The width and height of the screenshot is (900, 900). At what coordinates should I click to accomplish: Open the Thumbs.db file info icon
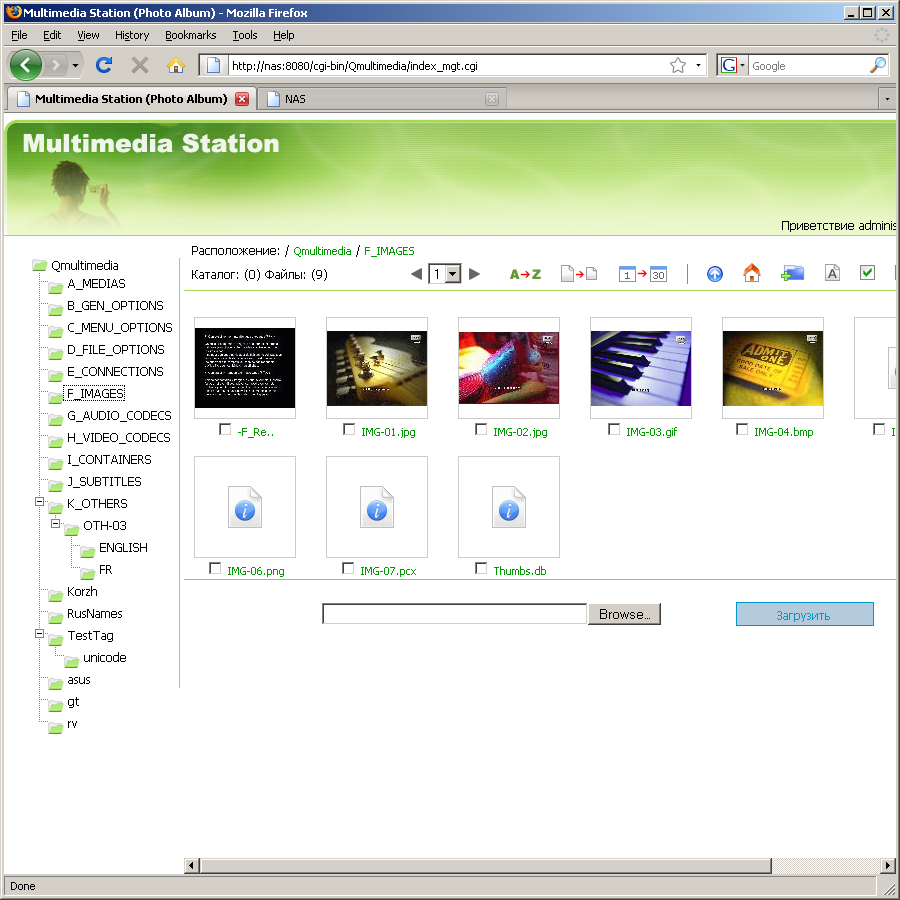(x=509, y=507)
